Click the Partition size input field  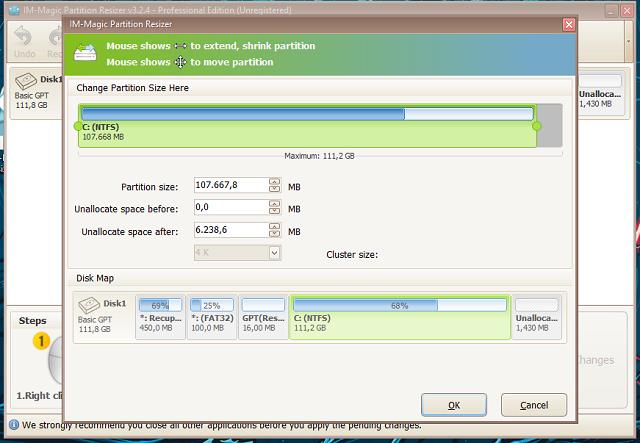(x=231, y=185)
